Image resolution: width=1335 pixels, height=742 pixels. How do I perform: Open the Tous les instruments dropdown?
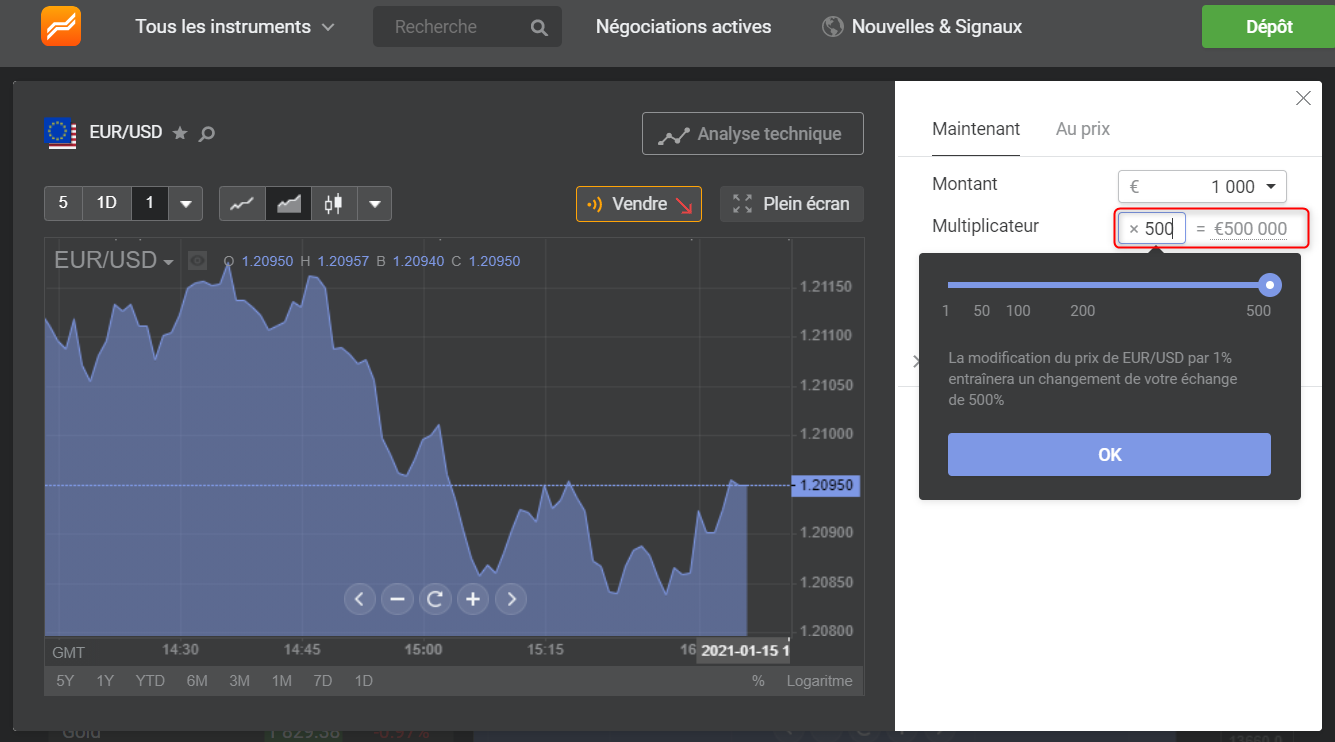(x=234, y=27)
